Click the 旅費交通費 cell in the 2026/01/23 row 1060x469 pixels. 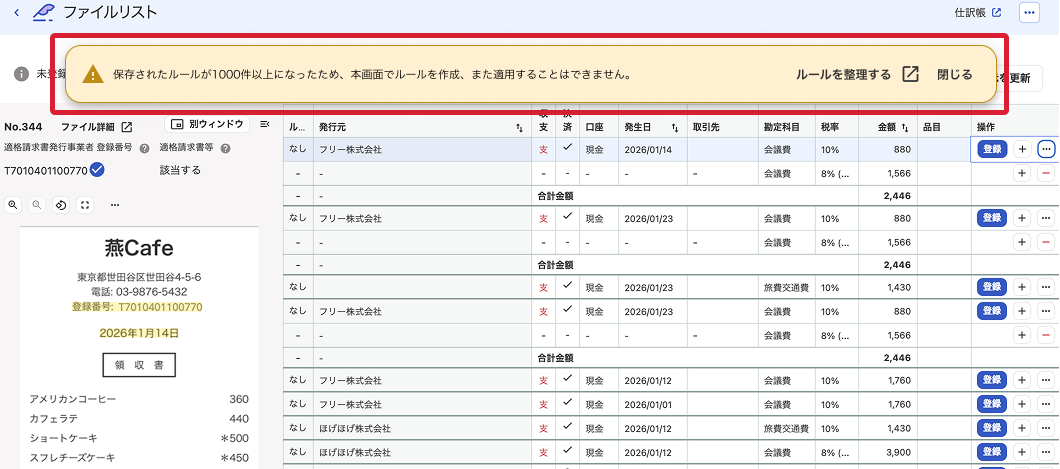[787, 287]
